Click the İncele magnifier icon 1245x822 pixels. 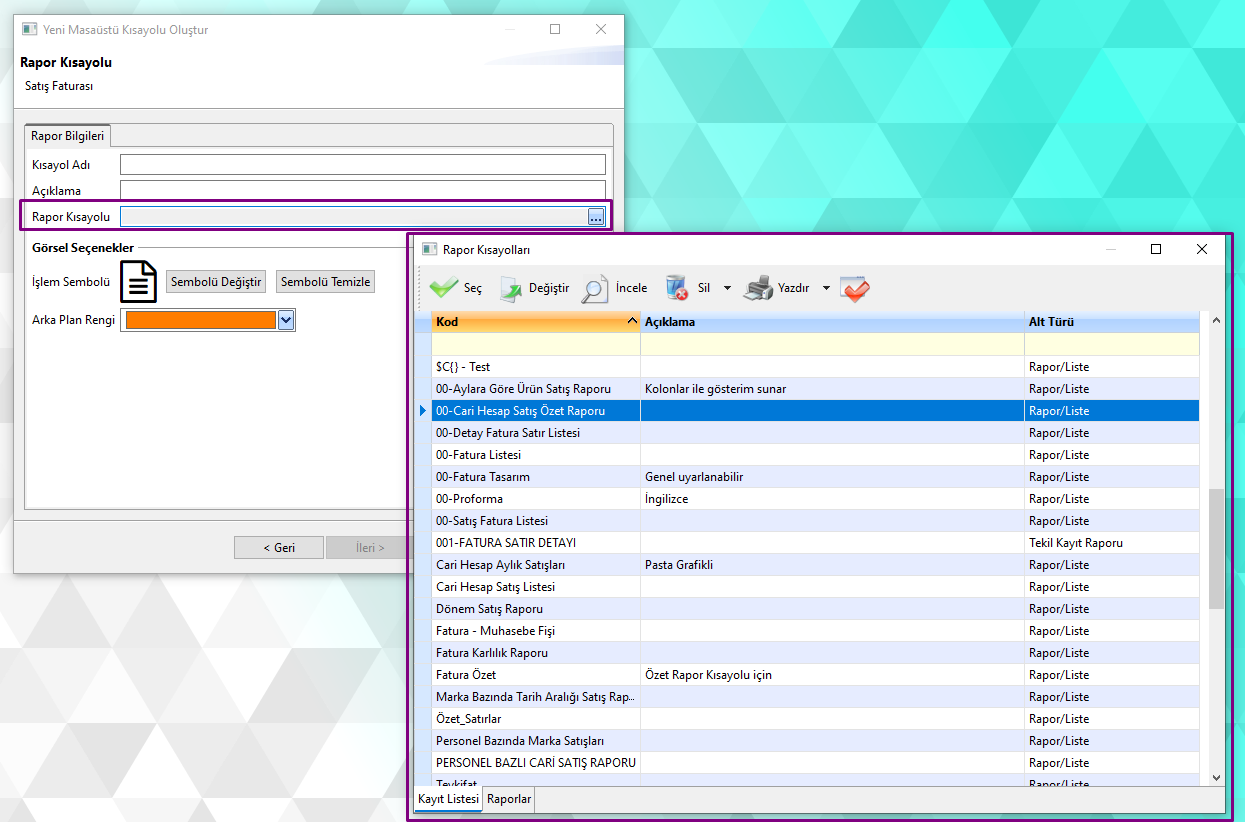point(595,288)
